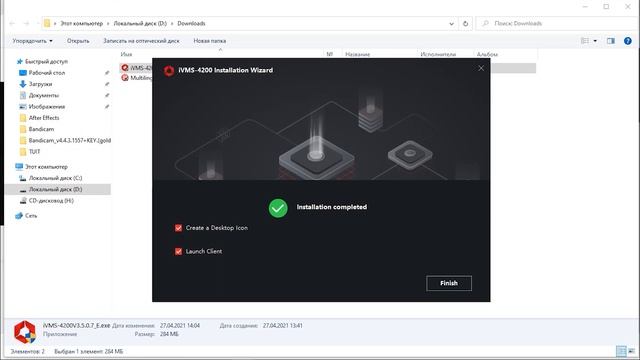Image resolution: width=640 pixels, height=360 pixels.
Task: Click New folder (Новая папка) in toolbar
Action: coord(209,41)
